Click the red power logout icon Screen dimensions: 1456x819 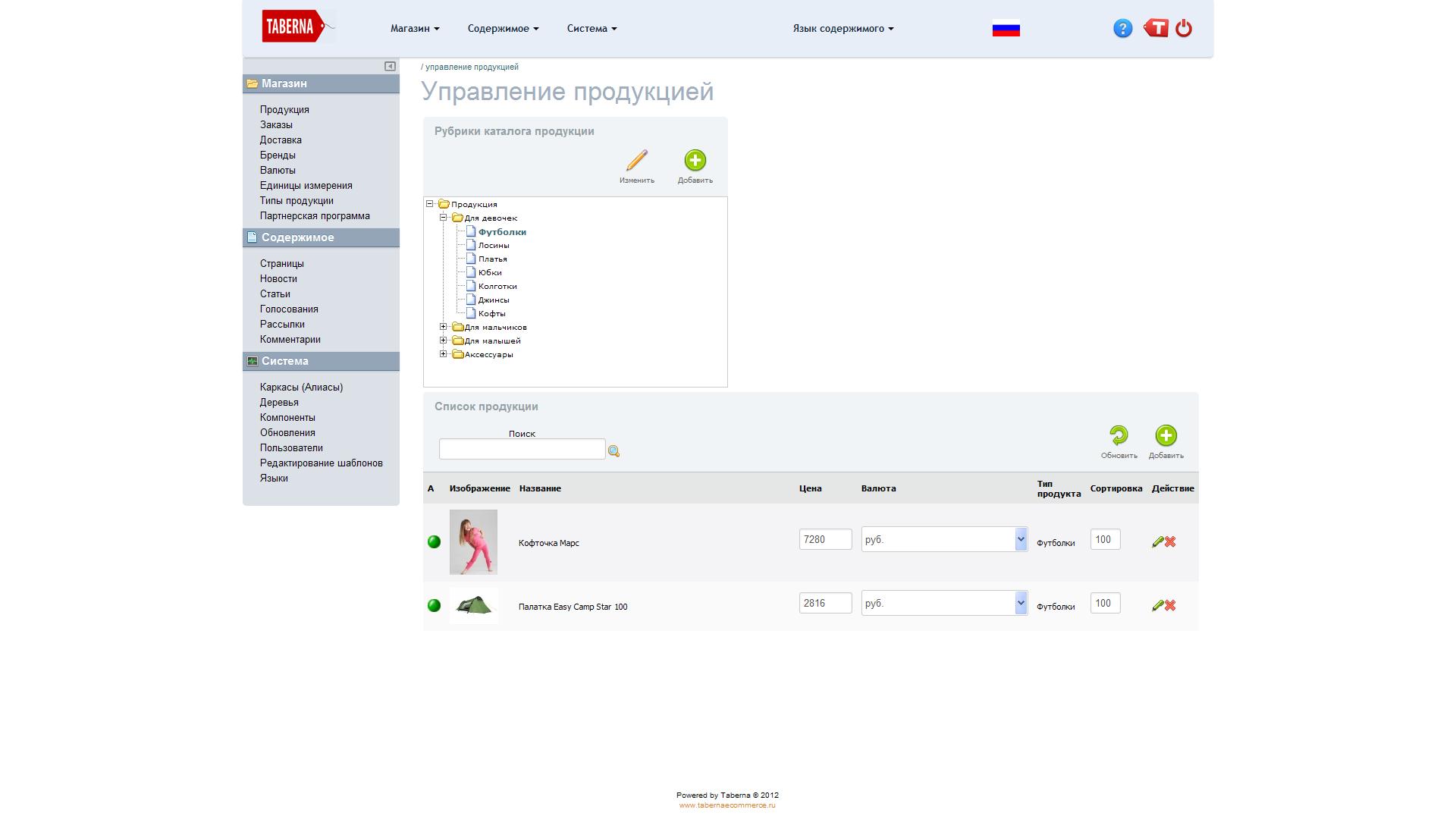pos(1184,29)
